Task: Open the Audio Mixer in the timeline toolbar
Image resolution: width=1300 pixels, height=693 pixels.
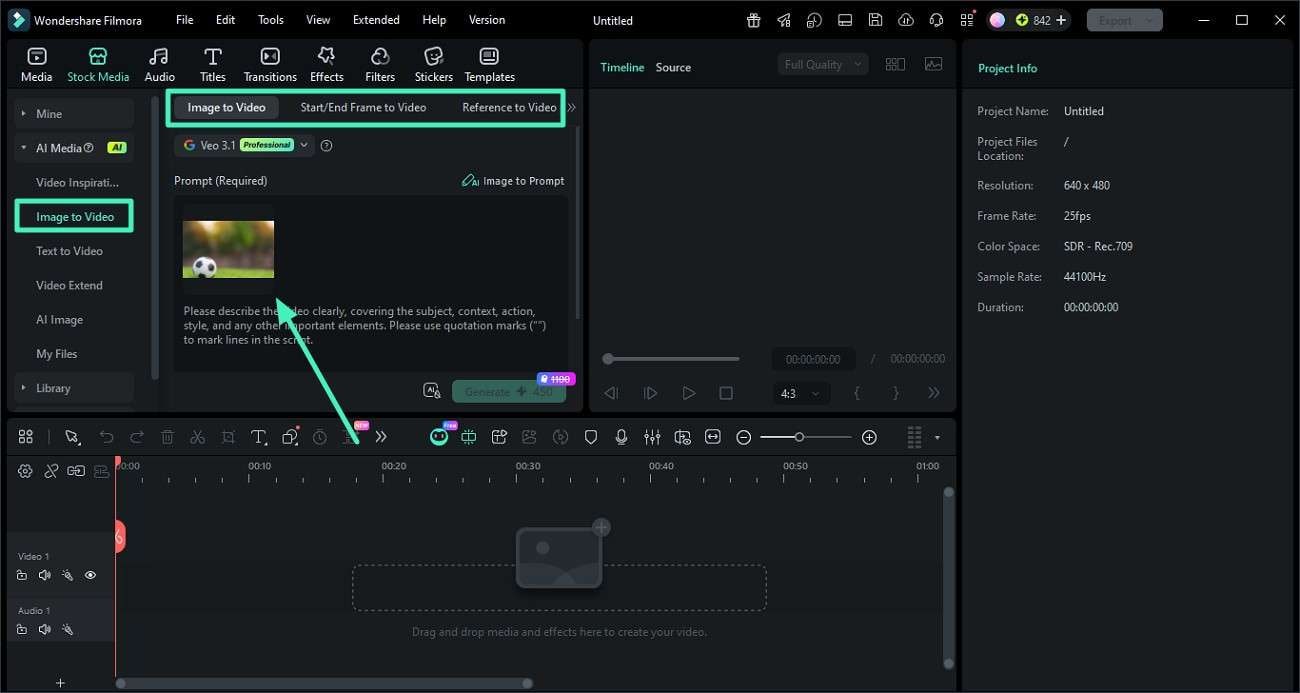Action: 652,437
